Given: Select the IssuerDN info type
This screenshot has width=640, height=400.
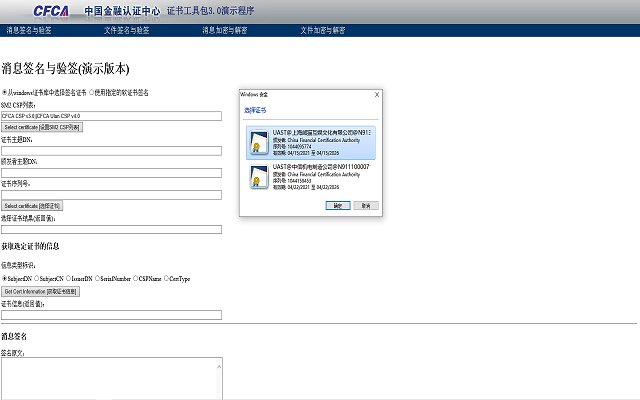Looking at the screenshot, I should coord(69,278).
